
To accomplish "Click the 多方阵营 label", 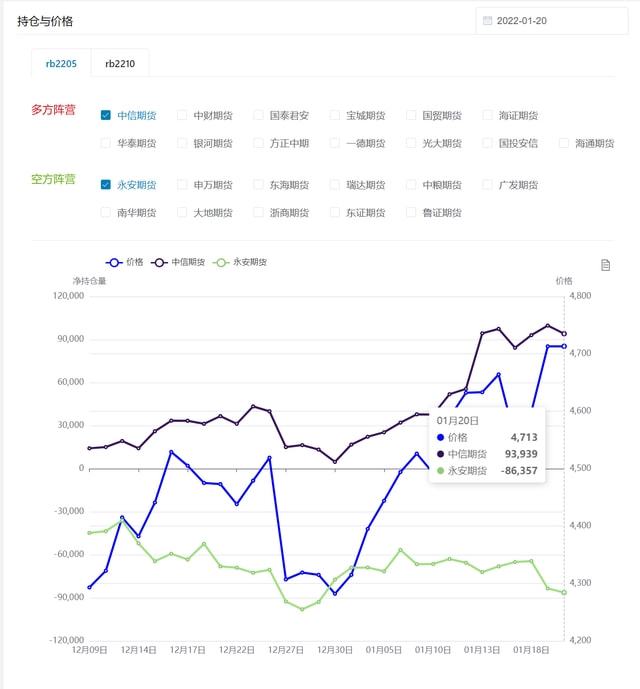I will [x=53, y=109].
